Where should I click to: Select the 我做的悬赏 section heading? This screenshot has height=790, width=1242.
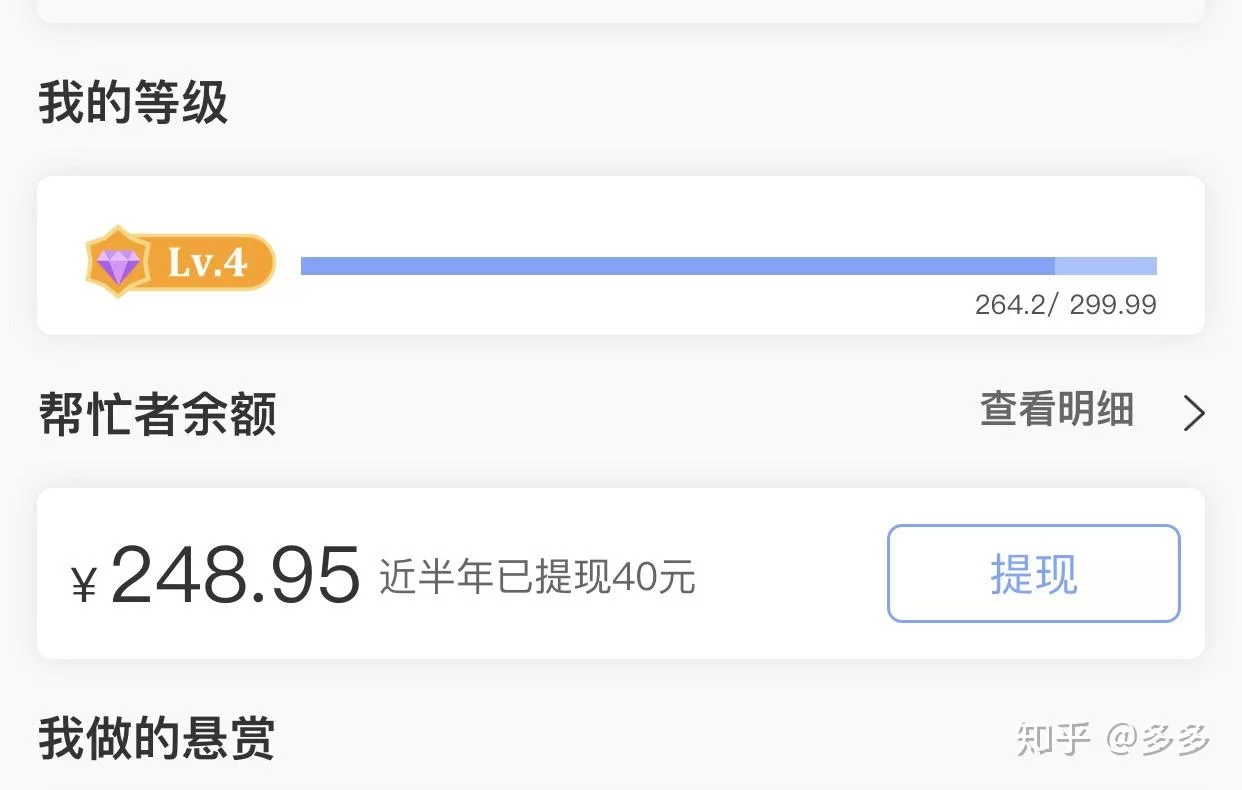tap(156, 738)
